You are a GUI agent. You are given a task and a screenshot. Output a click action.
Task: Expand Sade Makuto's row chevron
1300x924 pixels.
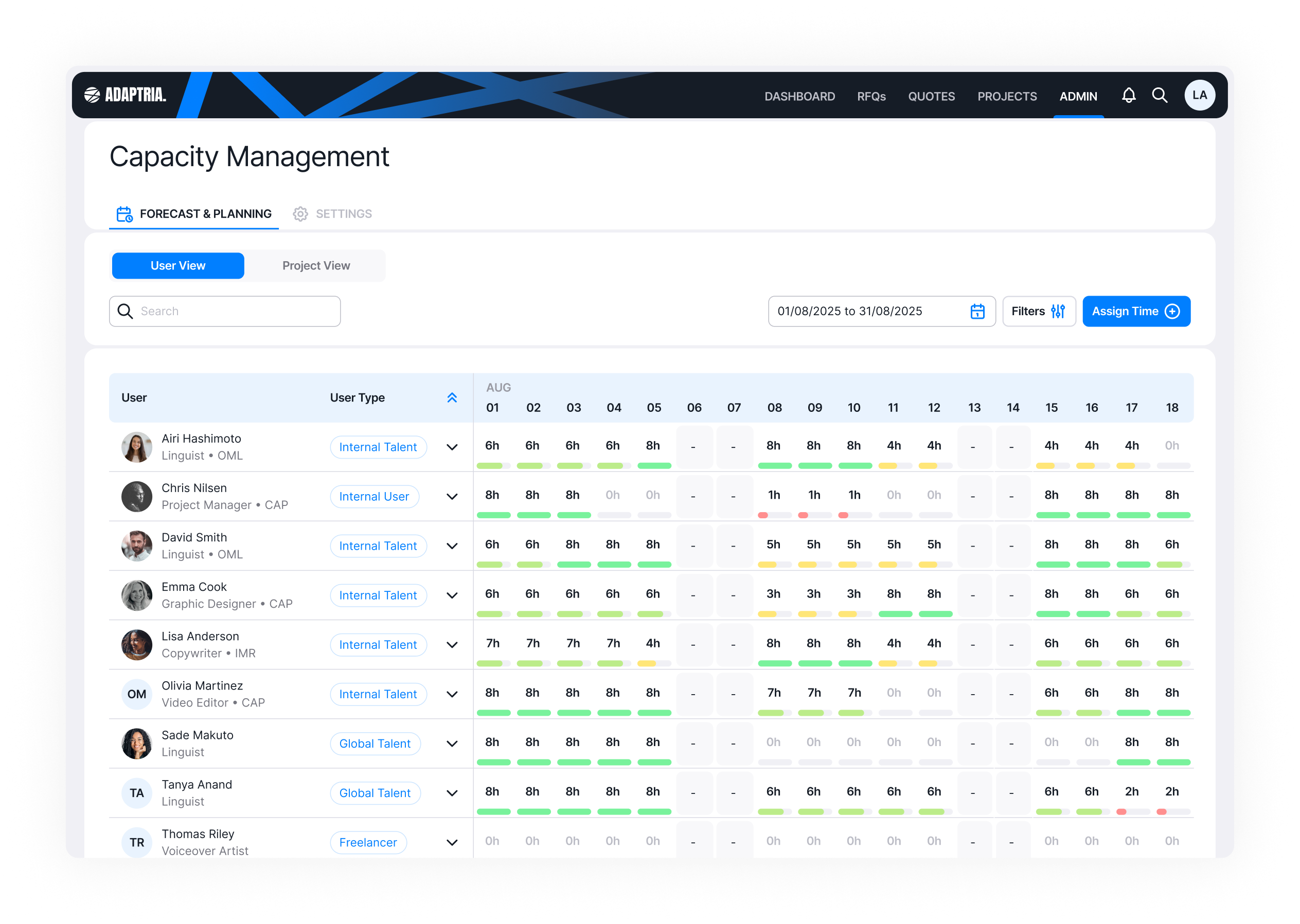coord(452,744)
